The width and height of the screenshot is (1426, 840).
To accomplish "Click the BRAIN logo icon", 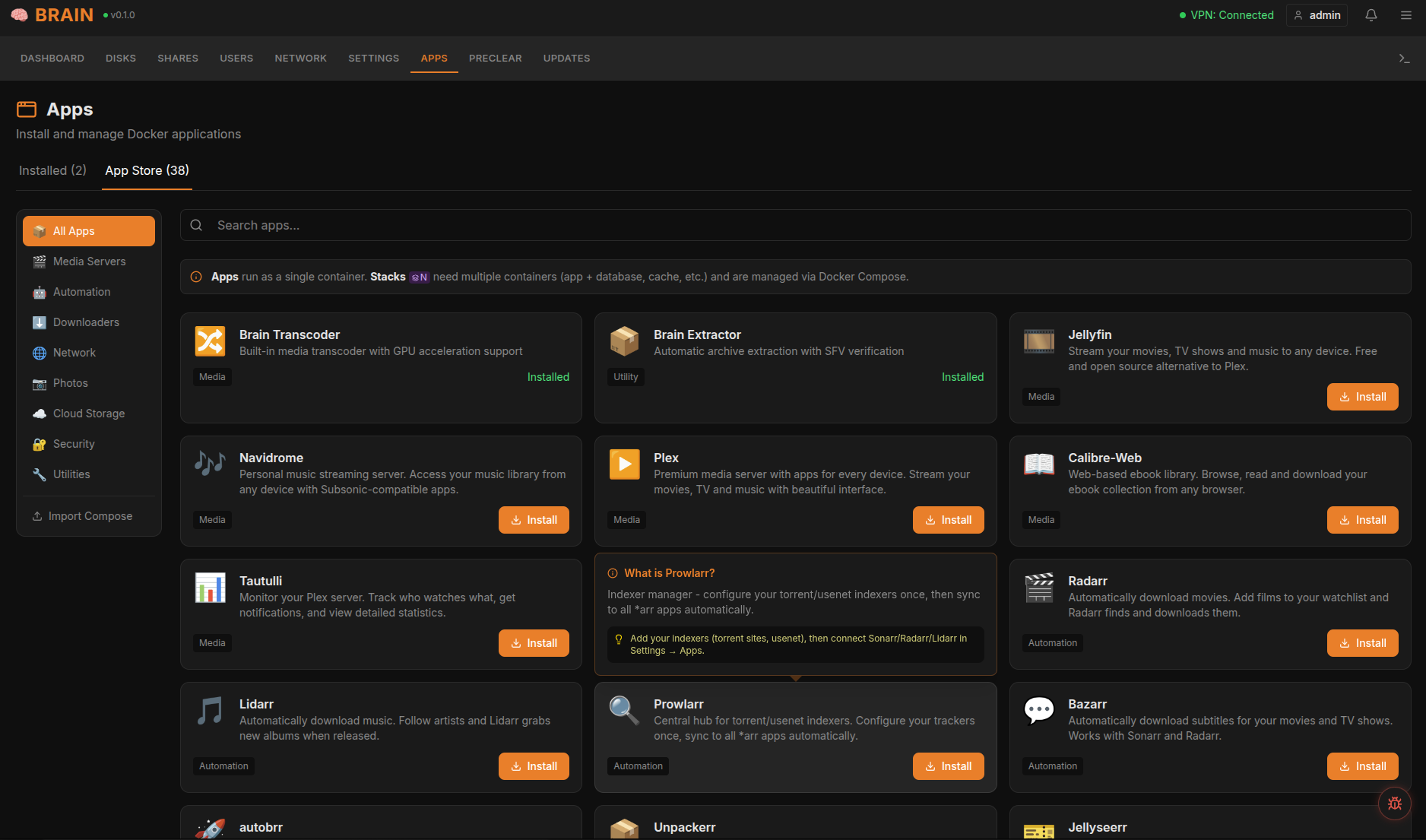I will (x=20, y=15).
